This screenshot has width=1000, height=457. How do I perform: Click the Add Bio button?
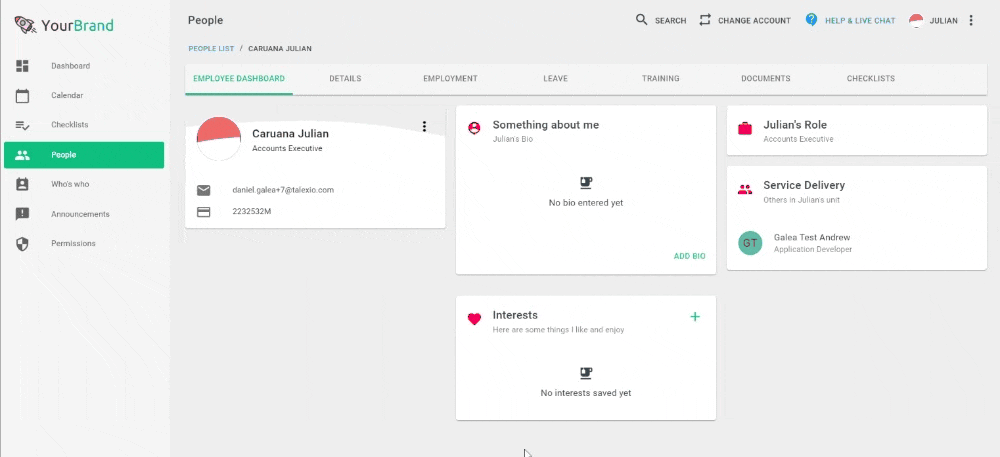tap(689, 256)
